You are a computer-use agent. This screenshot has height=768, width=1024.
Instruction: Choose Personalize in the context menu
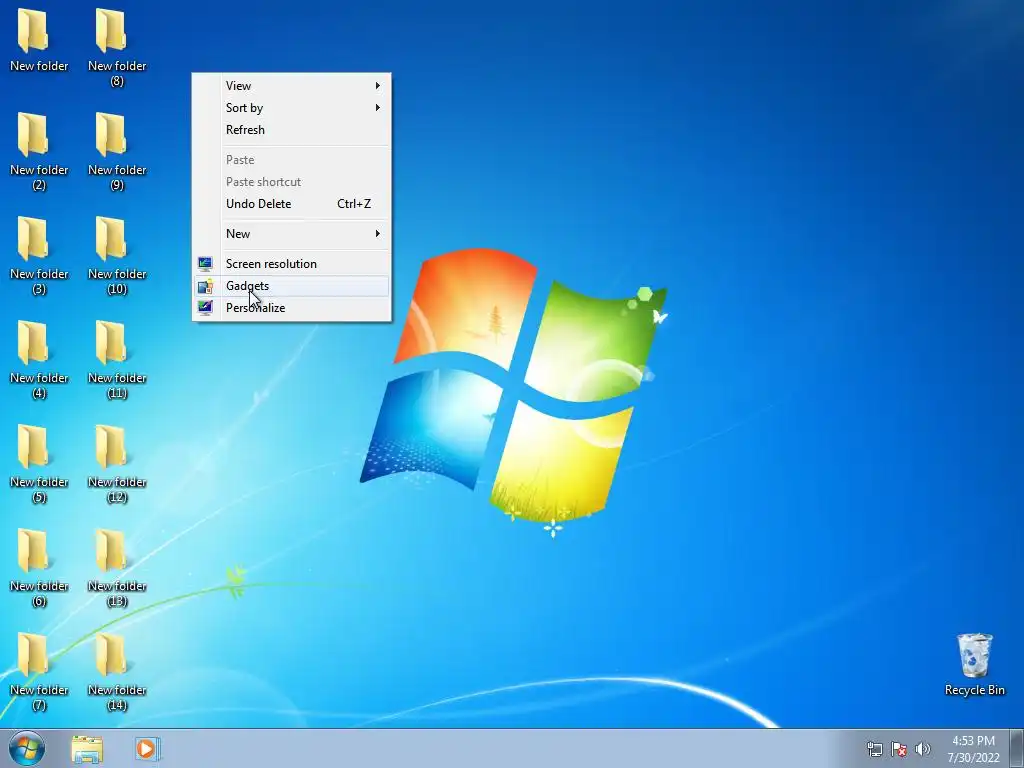292,308
